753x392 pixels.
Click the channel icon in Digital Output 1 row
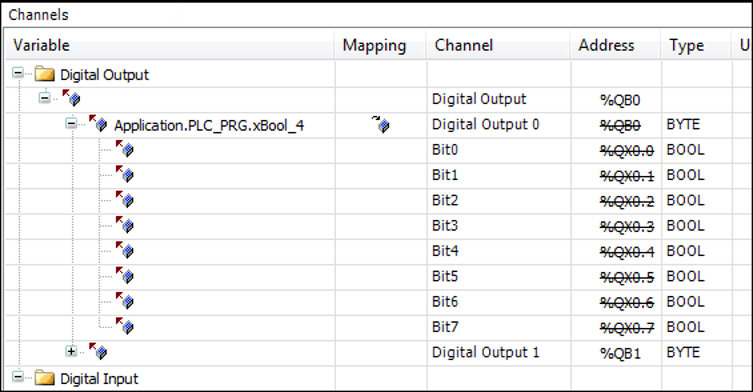pyautogui.click(x=98, y=351)
